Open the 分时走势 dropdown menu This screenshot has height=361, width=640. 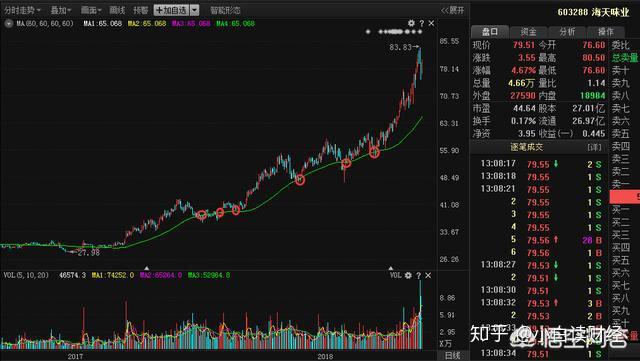(22, 10)
